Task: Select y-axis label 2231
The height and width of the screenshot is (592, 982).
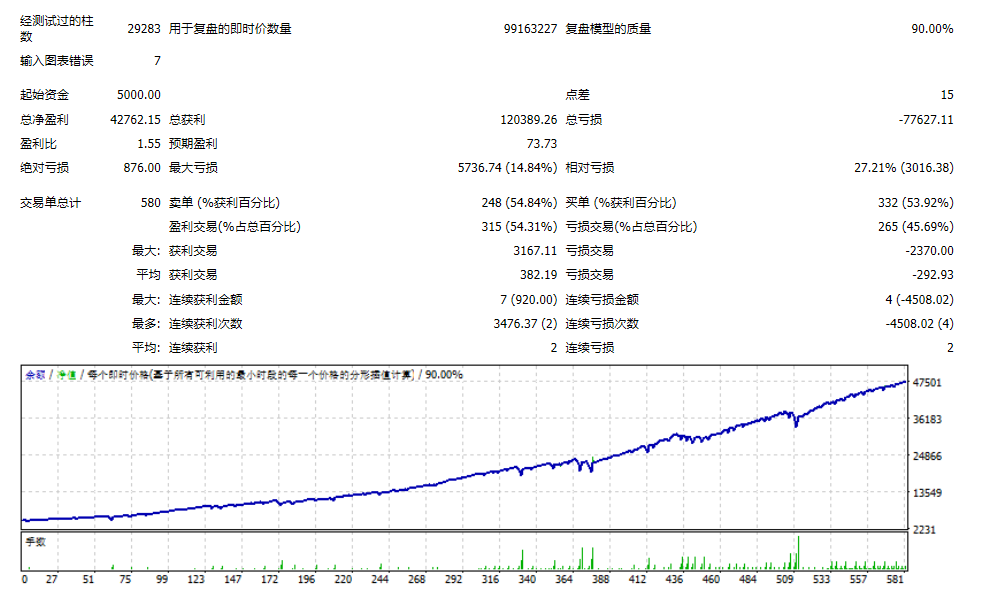Action: 924,530
